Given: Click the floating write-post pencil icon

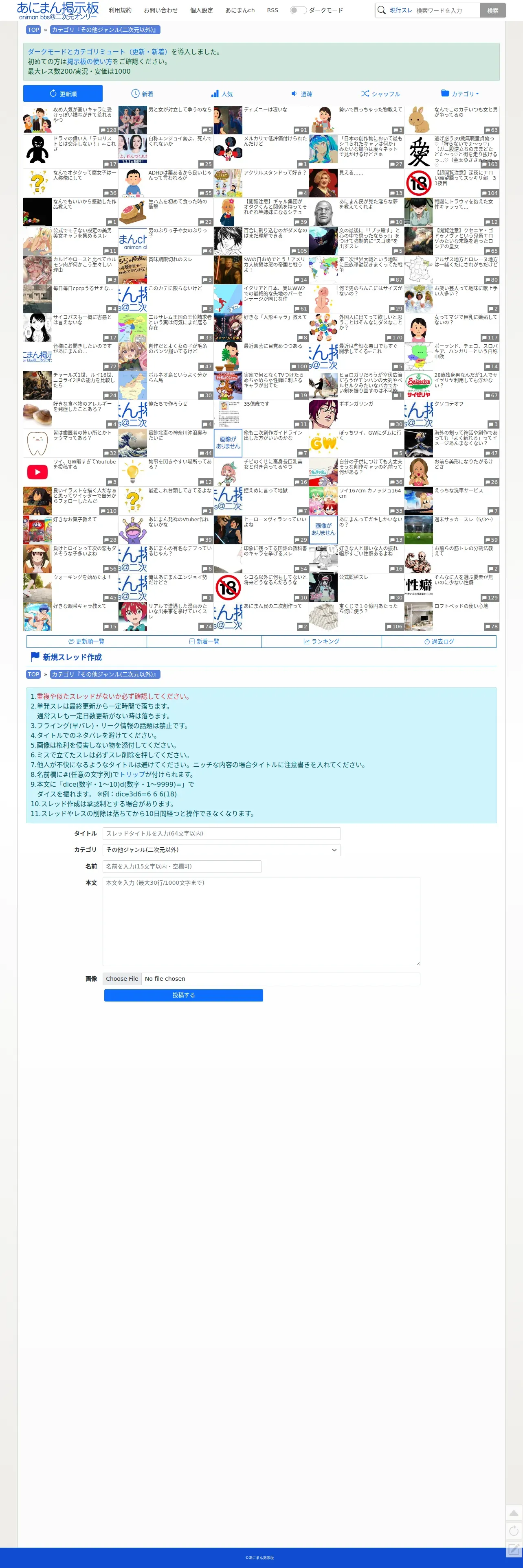Looking at the screenshot, I should (x=514, y=1548).
